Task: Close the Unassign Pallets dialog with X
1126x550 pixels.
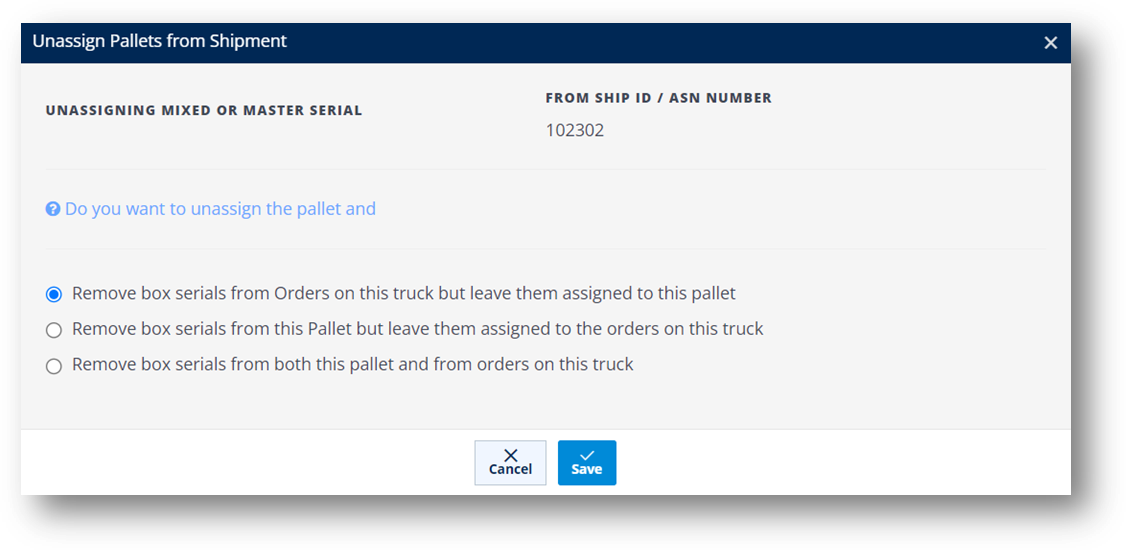Action: (1051, 43)
